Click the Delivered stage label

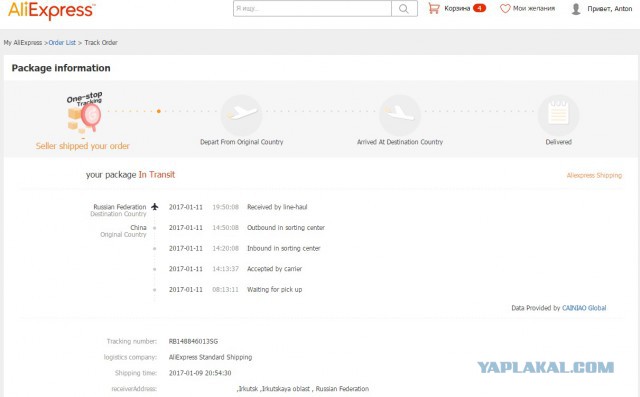click(558, 142)
